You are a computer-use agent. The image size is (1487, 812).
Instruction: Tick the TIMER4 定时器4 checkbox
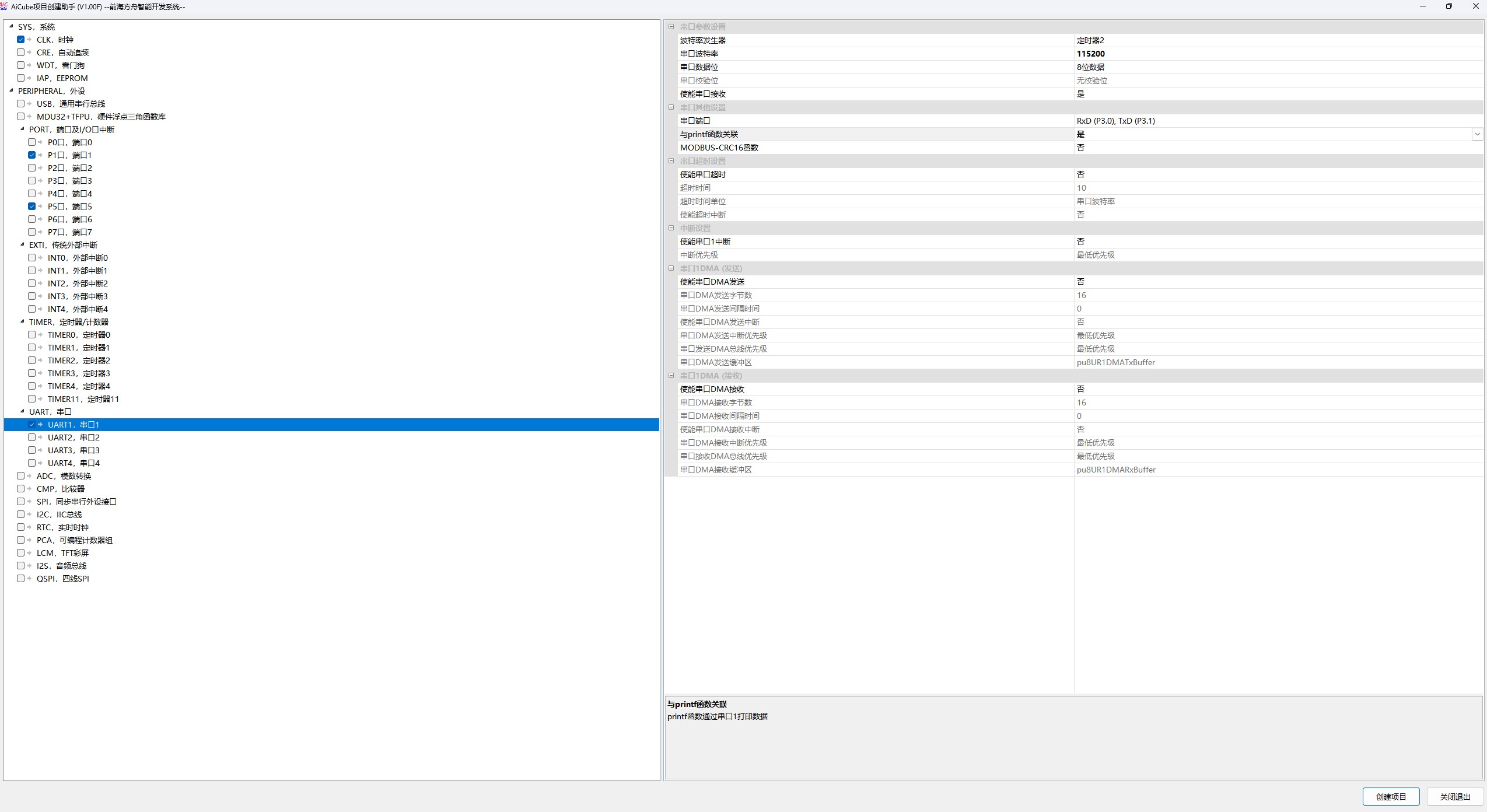tap(32, 386)
